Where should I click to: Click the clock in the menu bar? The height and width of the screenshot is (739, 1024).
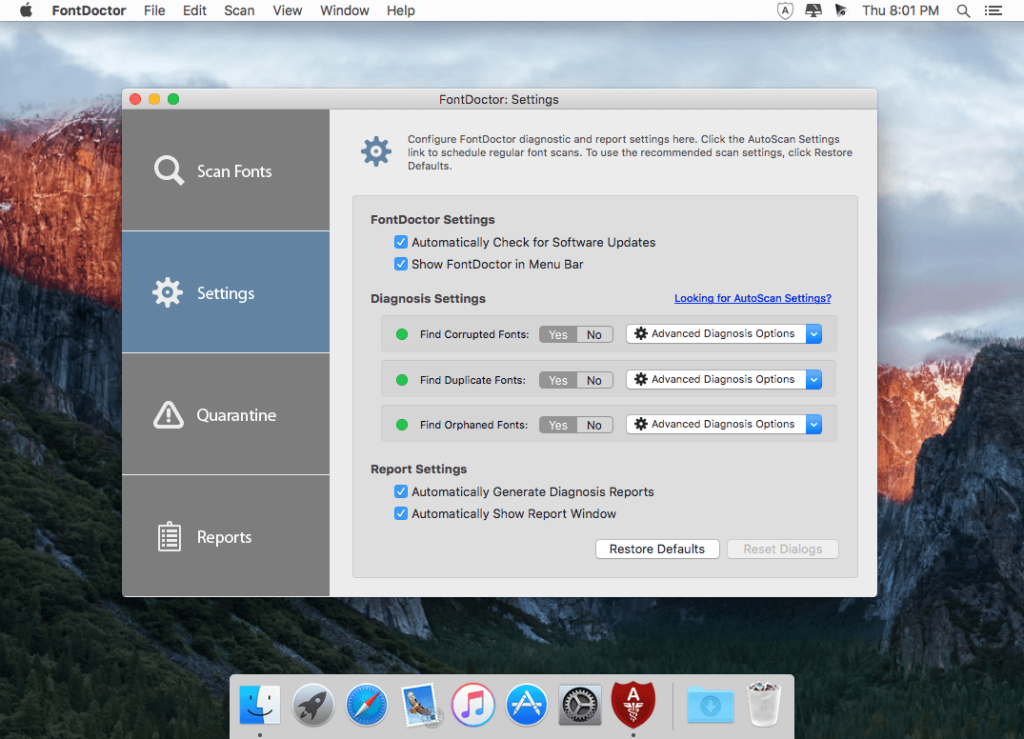pos(899,11)
